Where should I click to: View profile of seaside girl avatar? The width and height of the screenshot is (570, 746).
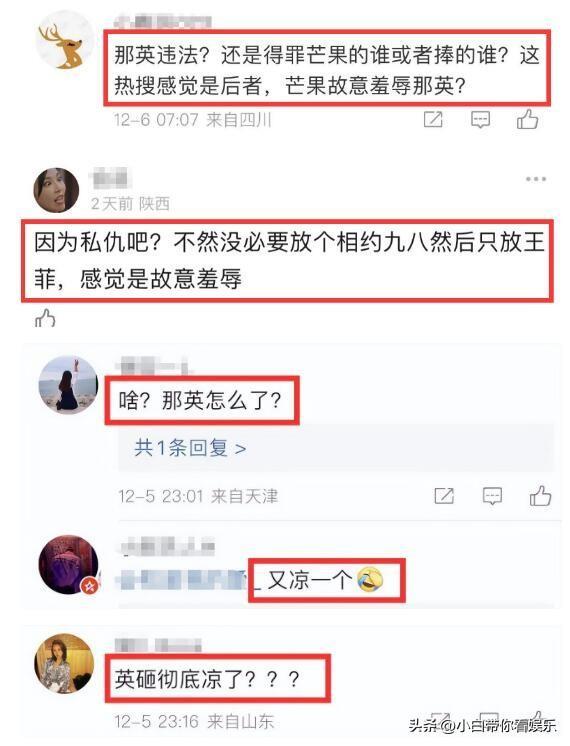point(68,384)
